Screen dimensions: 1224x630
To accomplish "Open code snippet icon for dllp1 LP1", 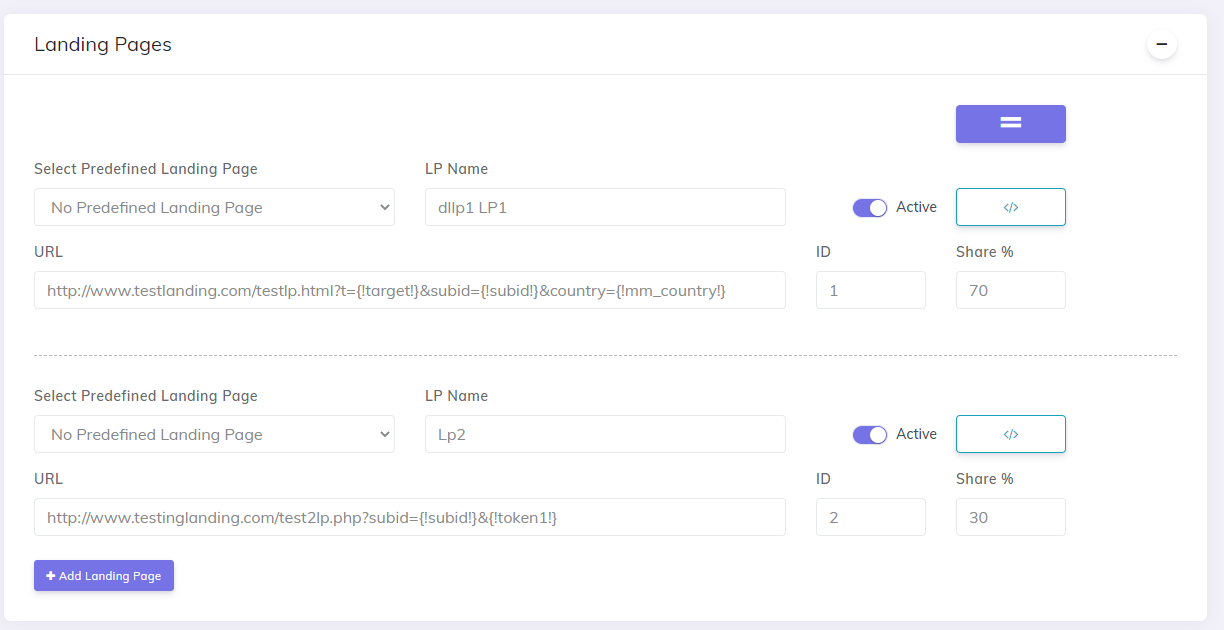I will tap(1011, 207).
